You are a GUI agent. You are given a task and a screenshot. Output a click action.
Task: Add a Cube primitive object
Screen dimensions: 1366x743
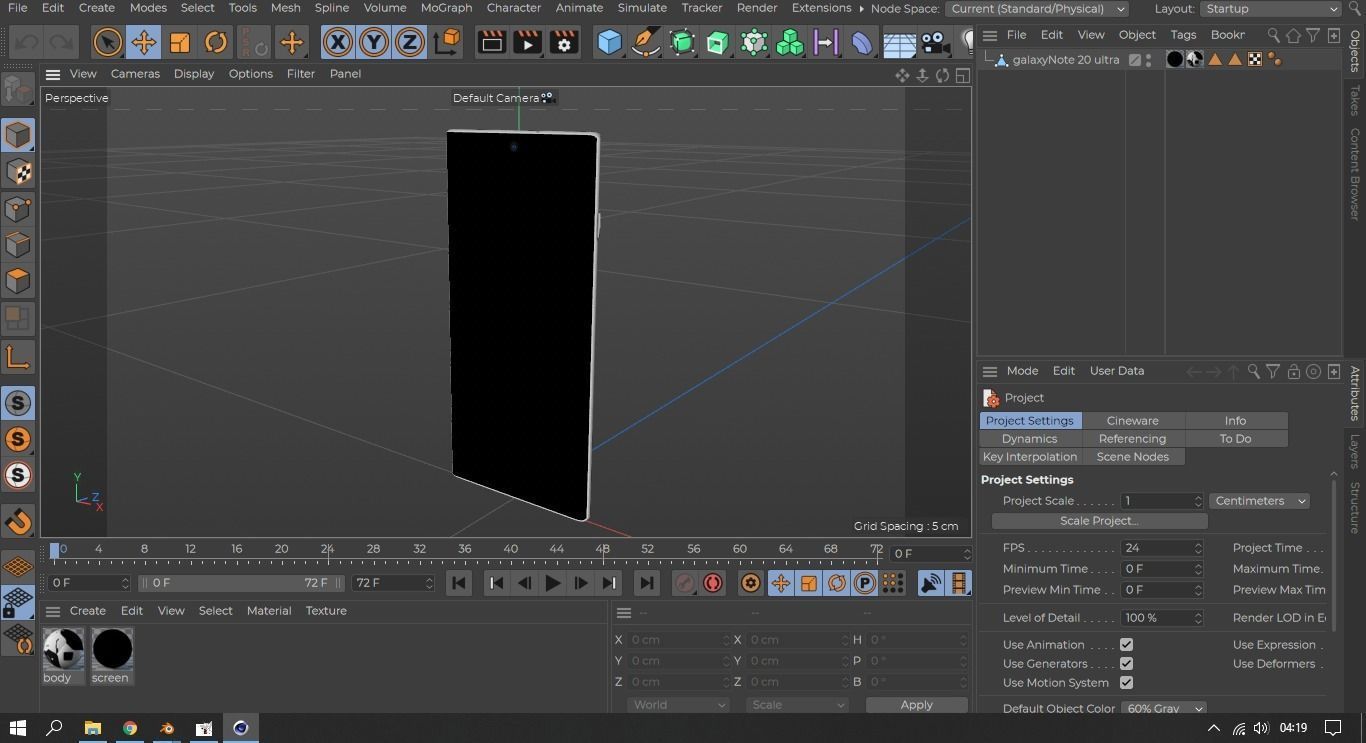(x=609, y=42)
